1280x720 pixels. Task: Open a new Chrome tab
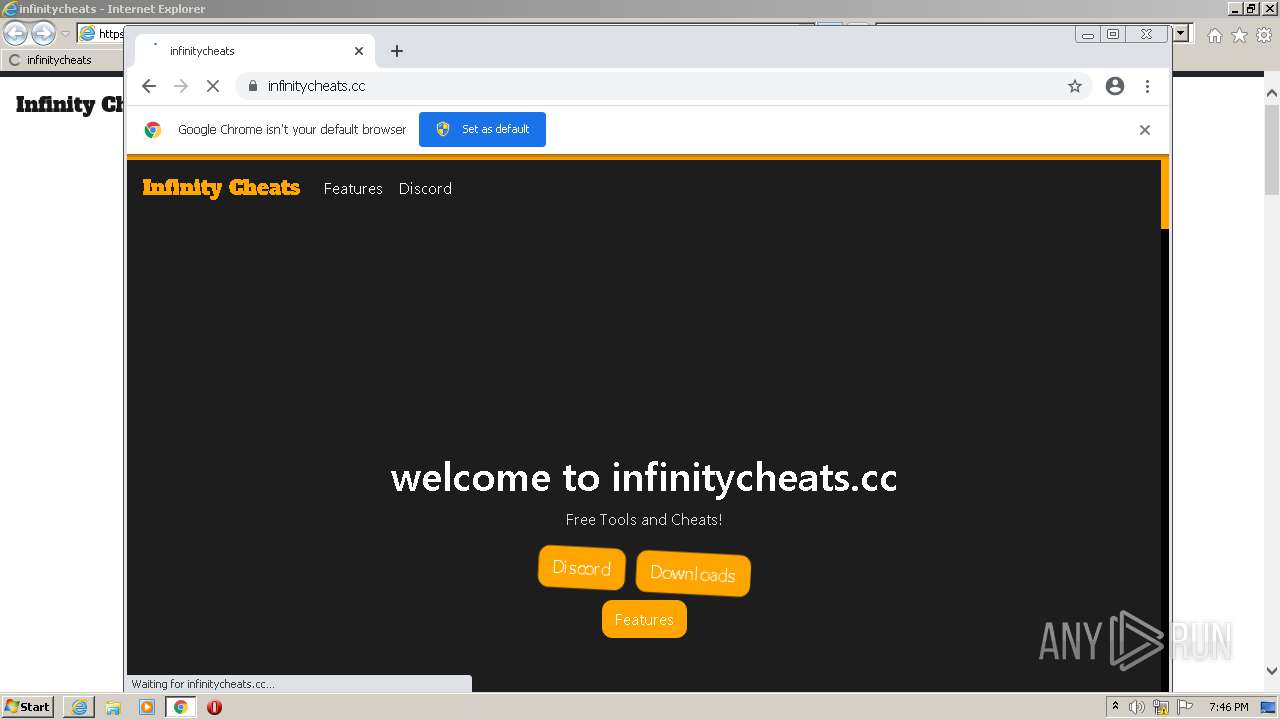tap(397, 51)
